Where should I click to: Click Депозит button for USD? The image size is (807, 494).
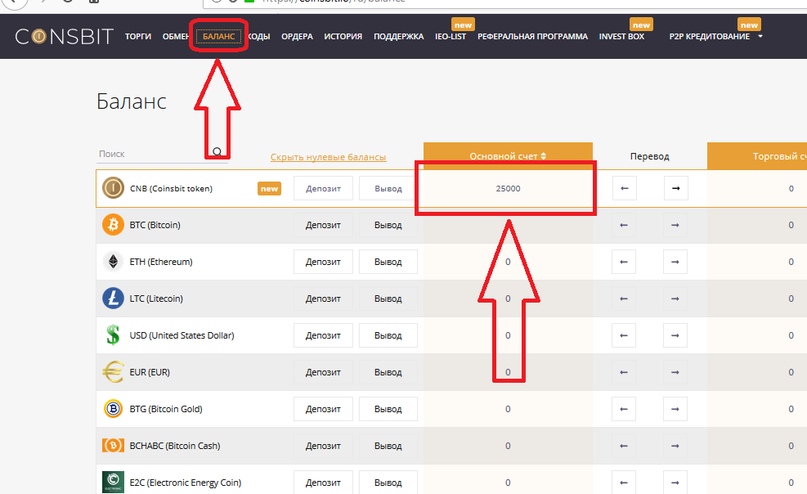pos(323,336)
